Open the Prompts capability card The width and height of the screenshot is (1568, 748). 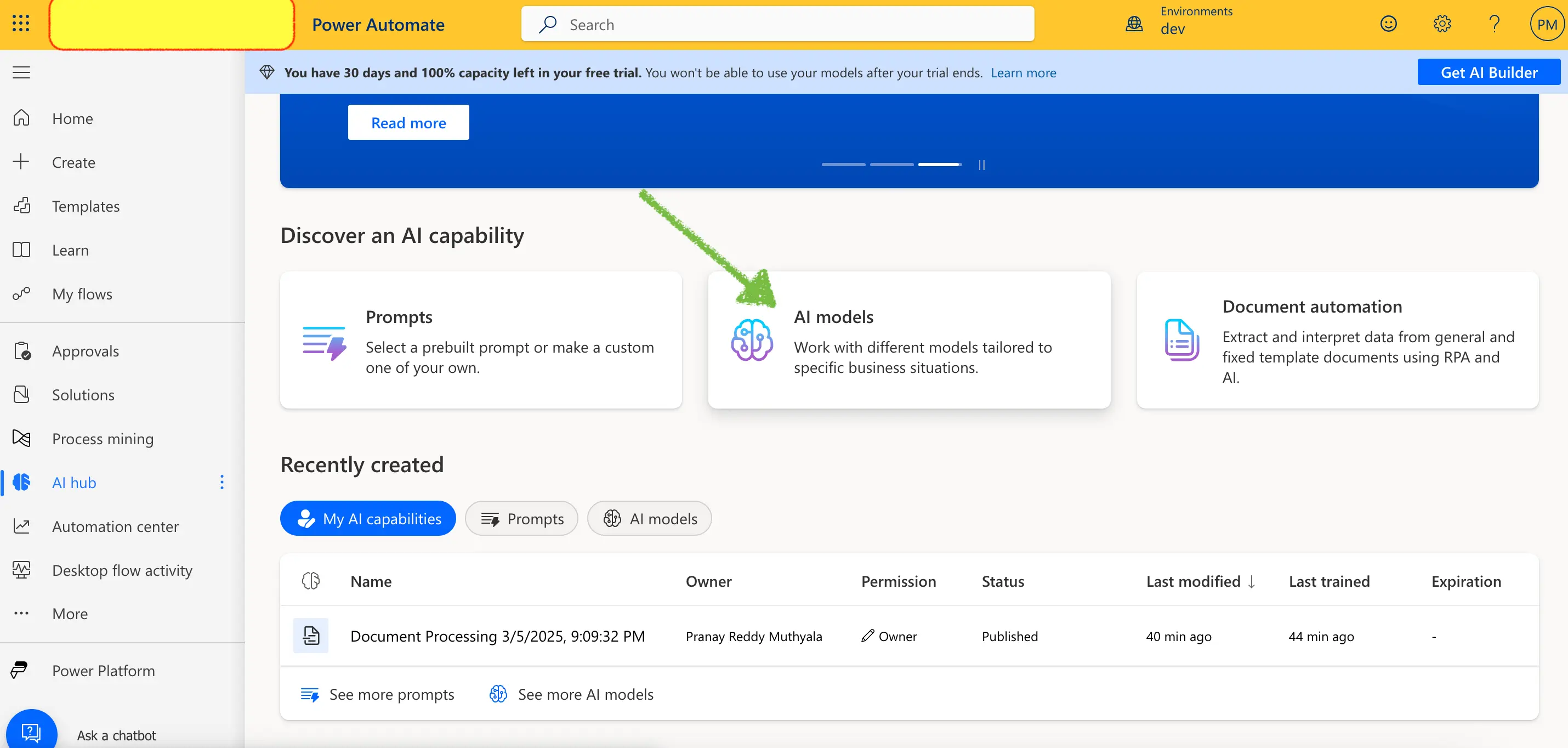[480, 339]
